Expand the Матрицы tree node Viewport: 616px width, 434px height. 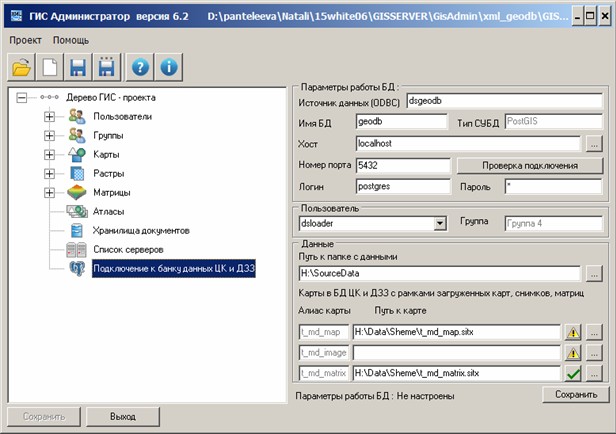click(x=49, y=192)
